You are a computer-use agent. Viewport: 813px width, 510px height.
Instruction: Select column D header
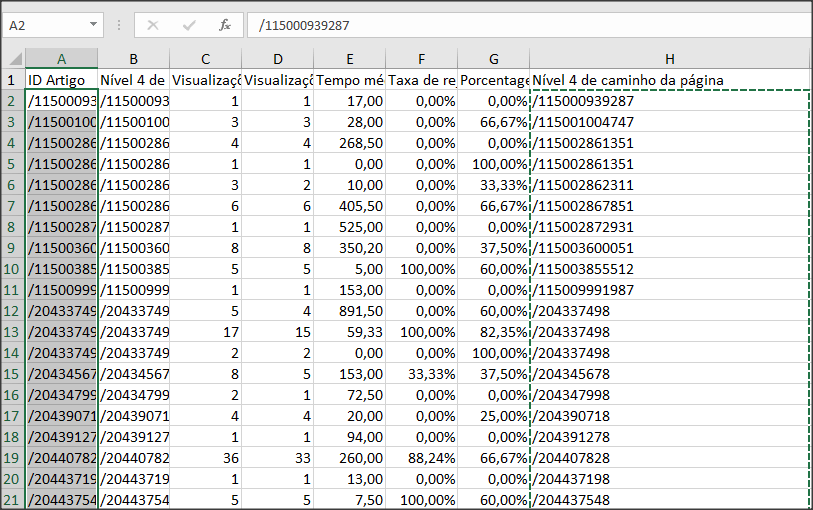coord(277,59)
